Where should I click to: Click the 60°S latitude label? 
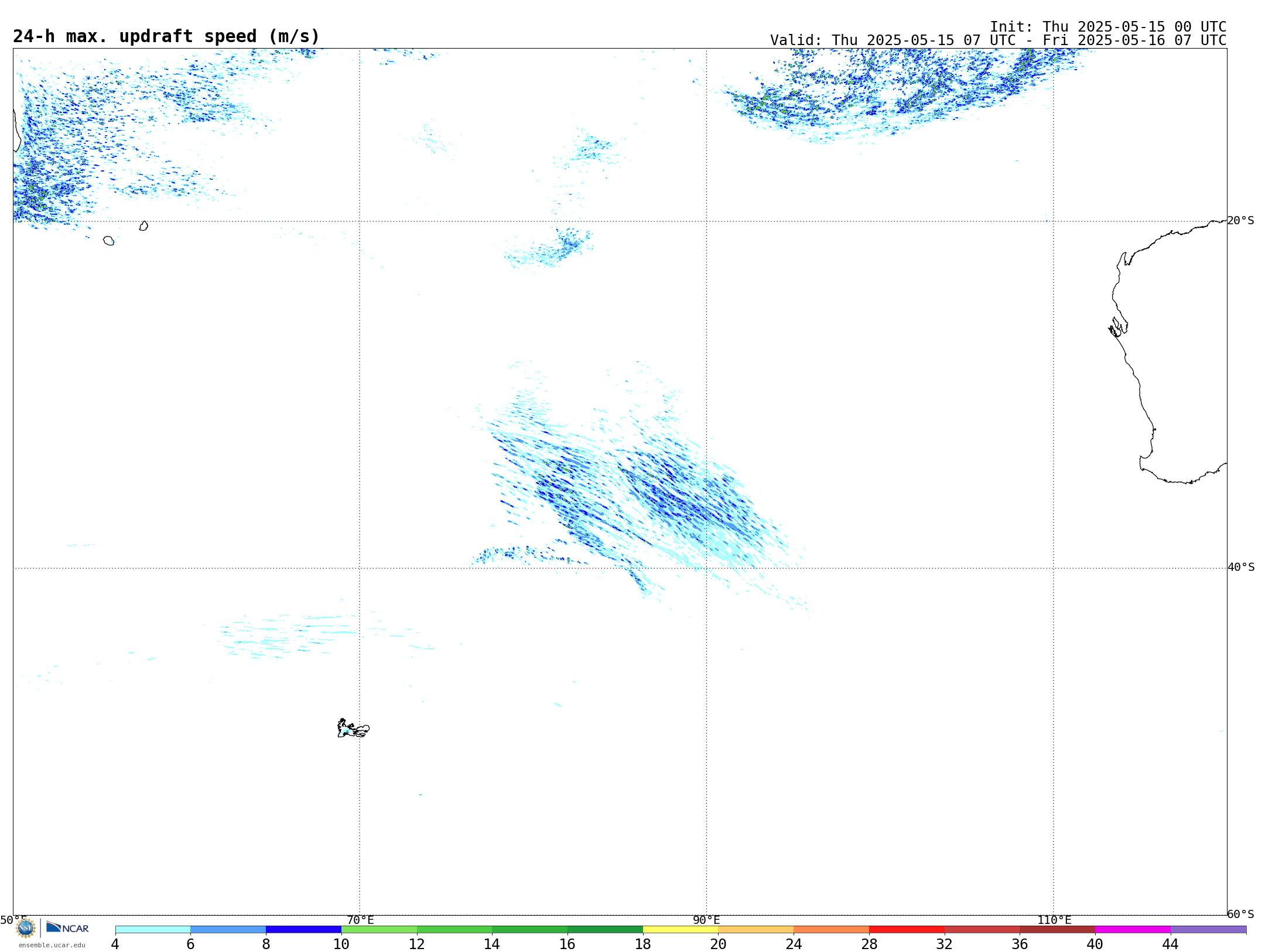point(1241,914)
